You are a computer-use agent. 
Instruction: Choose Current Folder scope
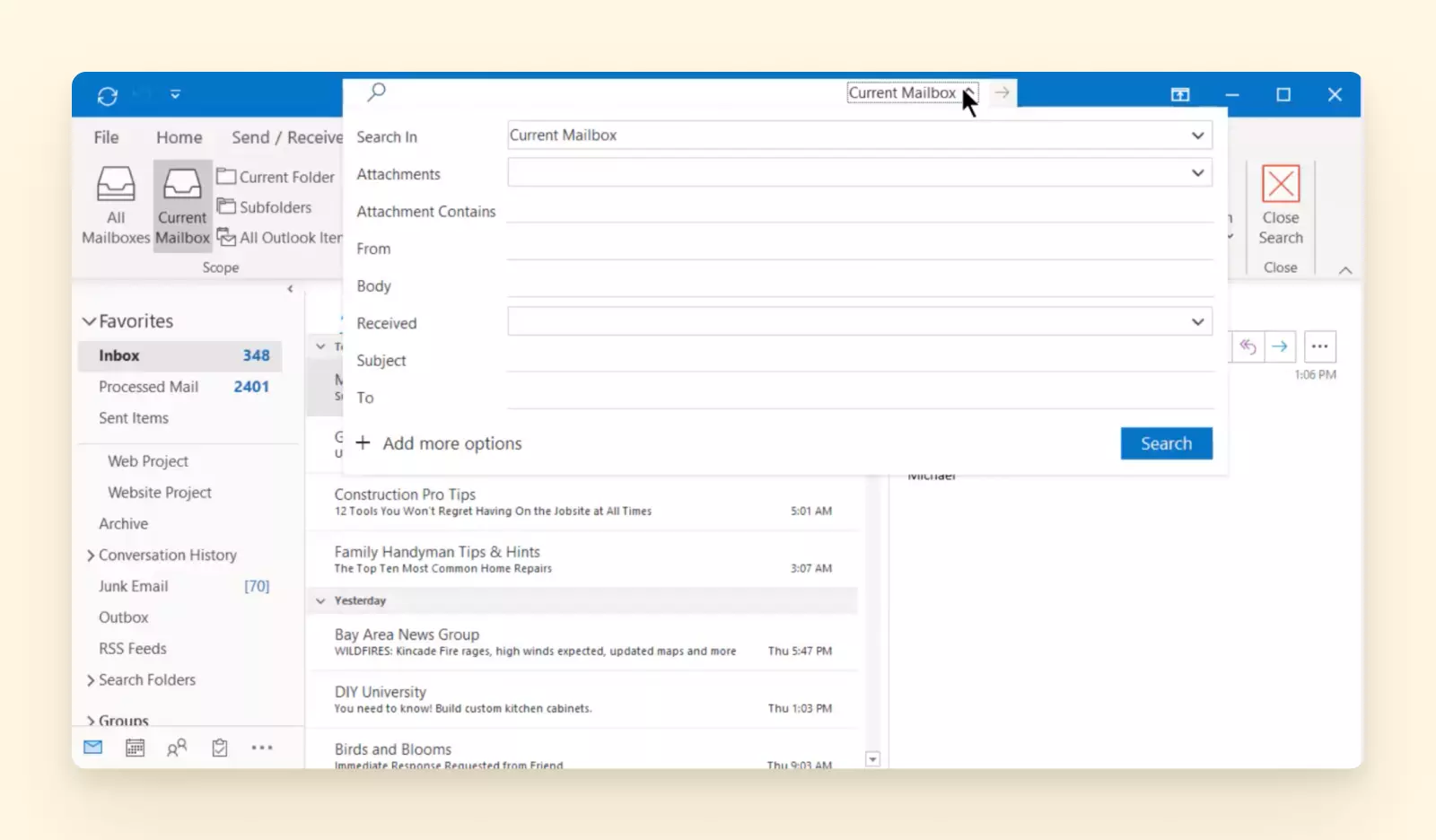[276, 177]
